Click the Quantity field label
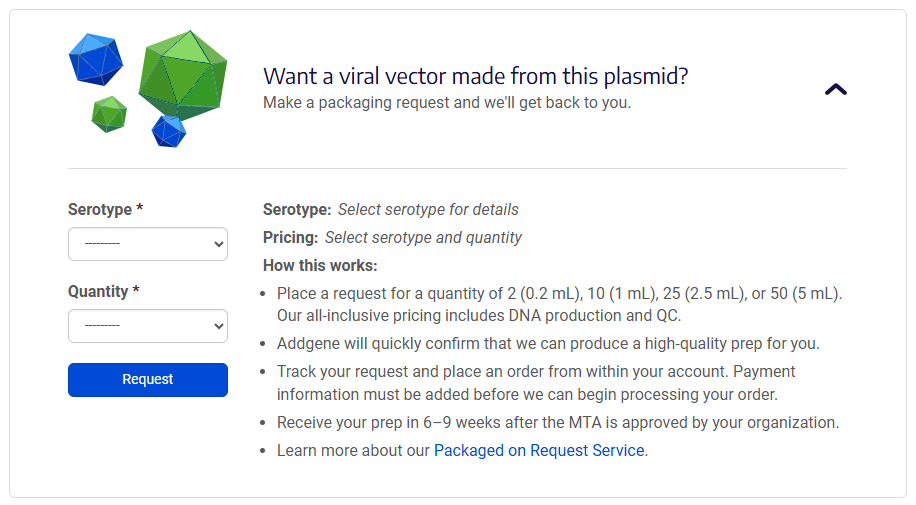This screenshot has height=505, width=916. coord(104,291)
